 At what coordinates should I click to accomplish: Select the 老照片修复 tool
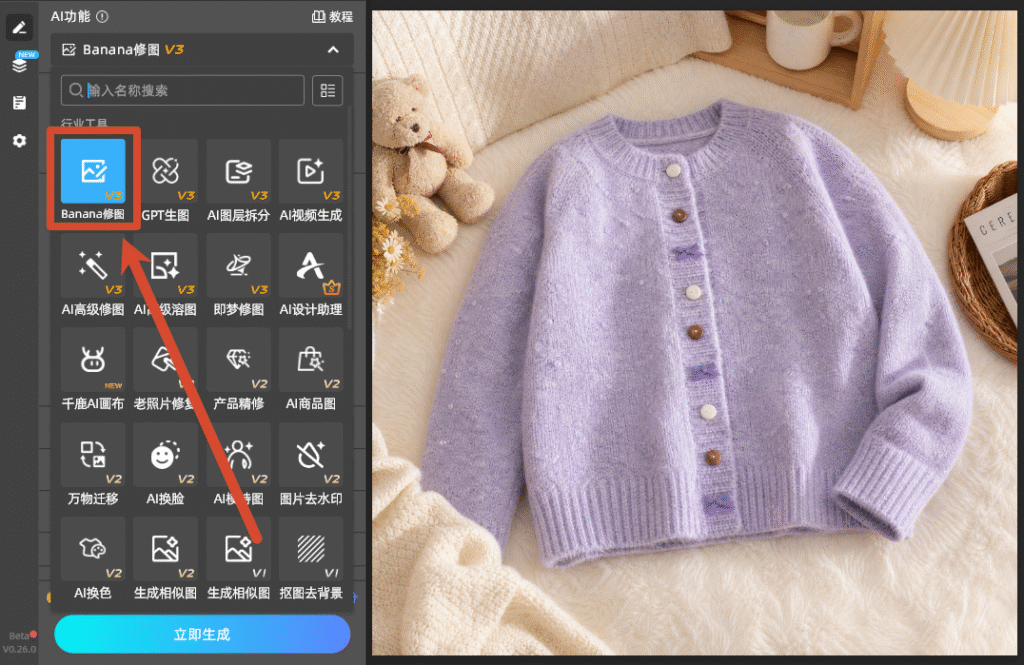[165, 360]
